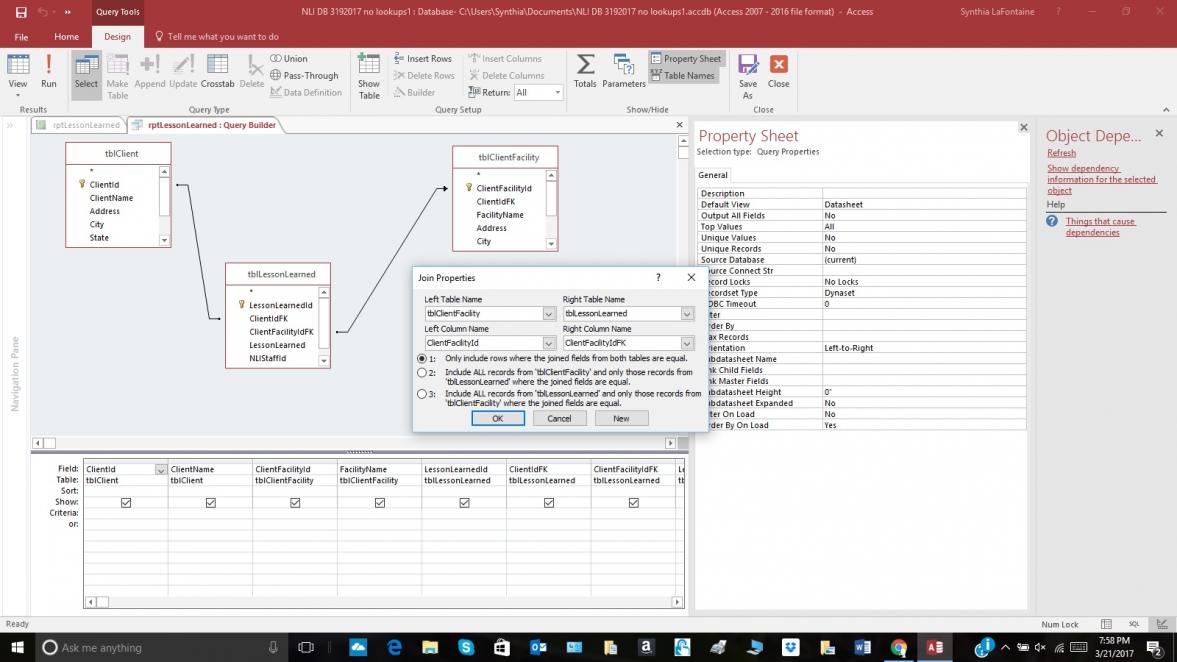Uncheck Show box for ClientFacilityId column
This screenshot has height=662, width=1177.
(295, 503)
